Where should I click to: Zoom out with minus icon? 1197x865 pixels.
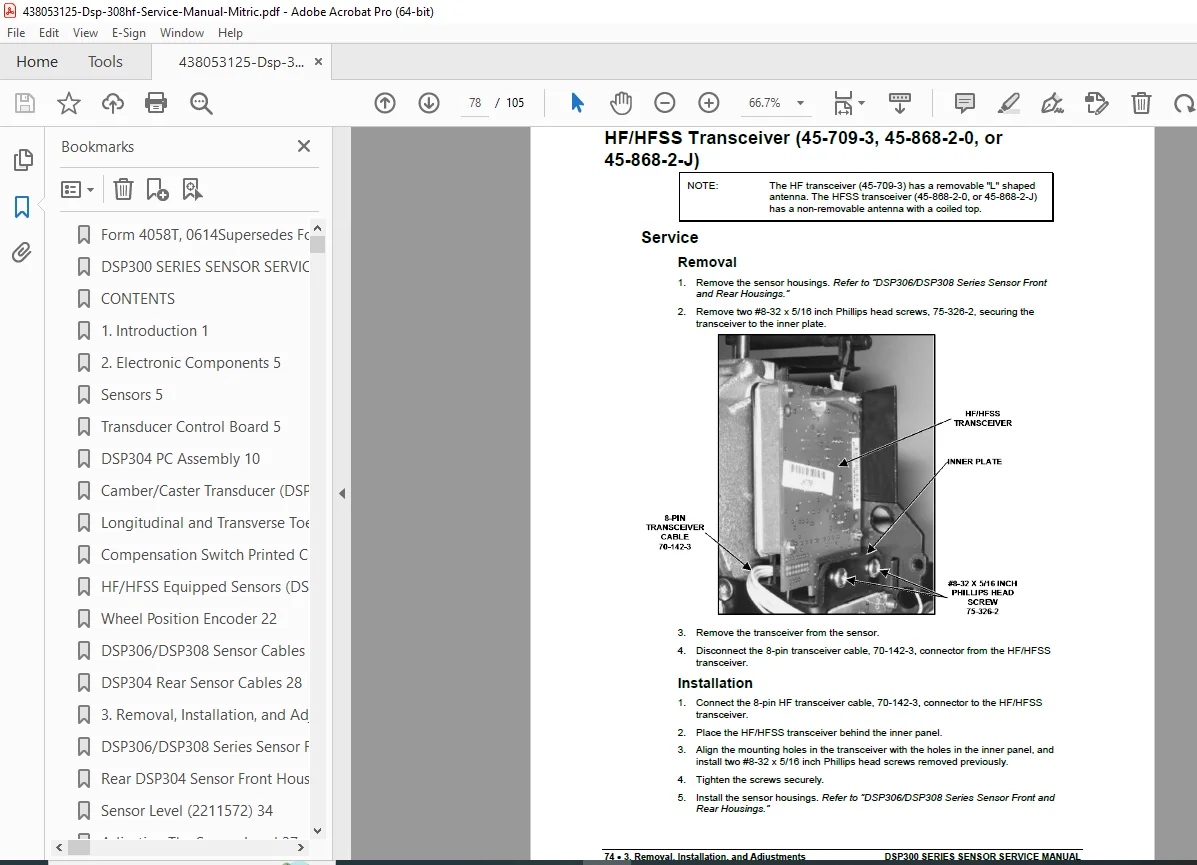pyautogui.click(x=665, y=103)
